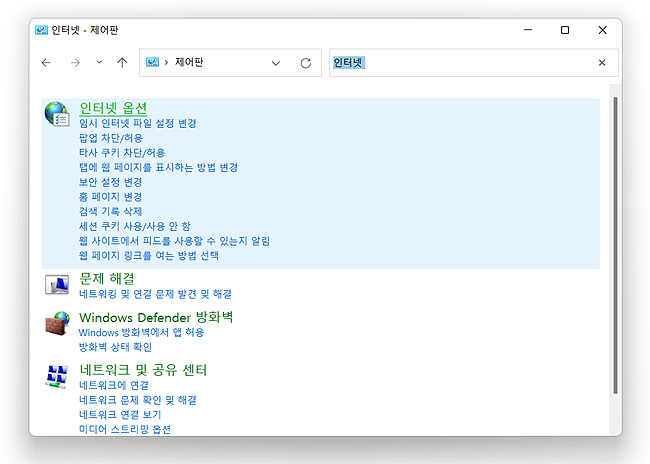
Task: Open the recent locations dropdown arrow
Action: tap(99, 62)
